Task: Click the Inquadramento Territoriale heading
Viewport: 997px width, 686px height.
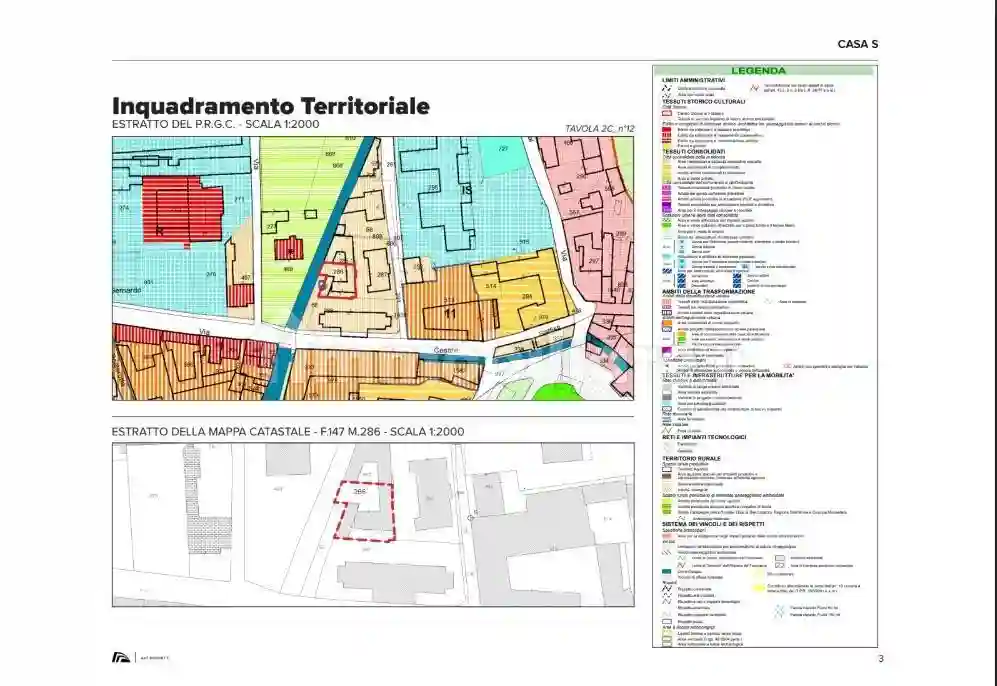Action: [271, 106]
